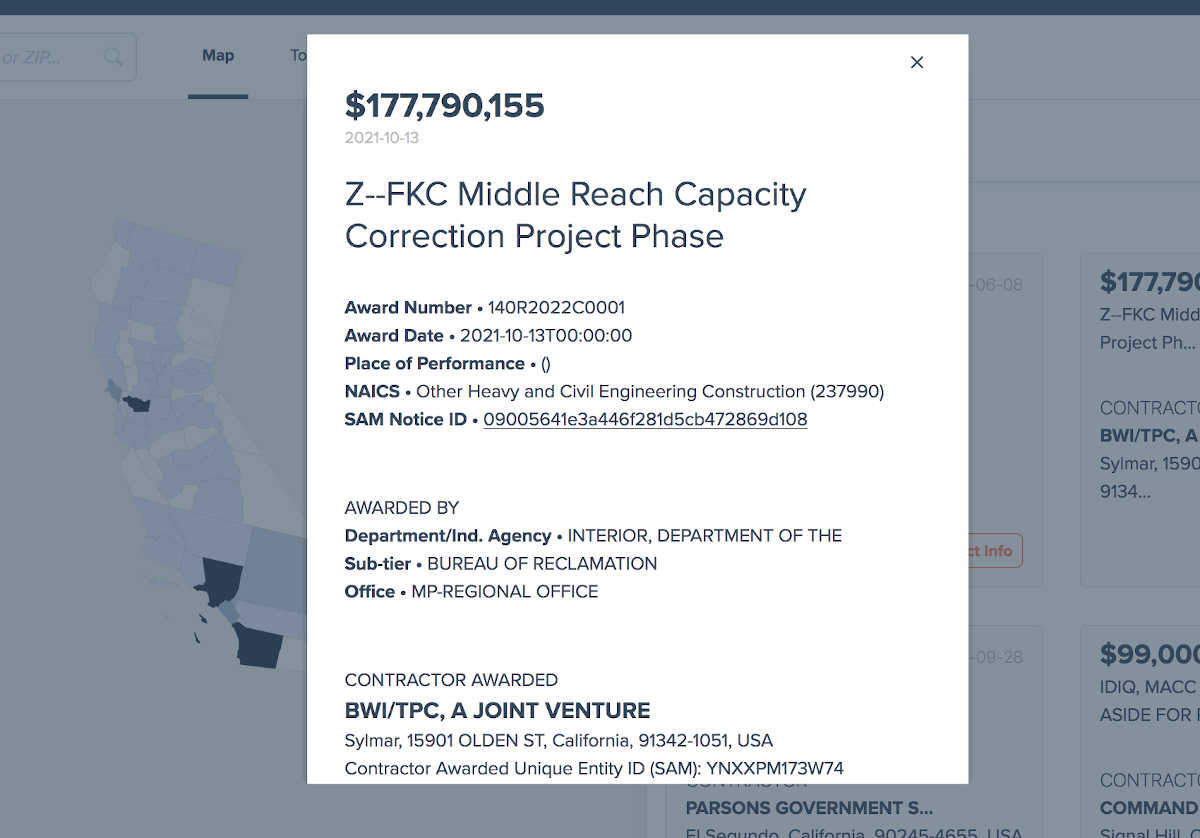Open the SAM Notice ID link
Image resolution: width=1200 pixels, height=838 pixels.
(645, 420)
